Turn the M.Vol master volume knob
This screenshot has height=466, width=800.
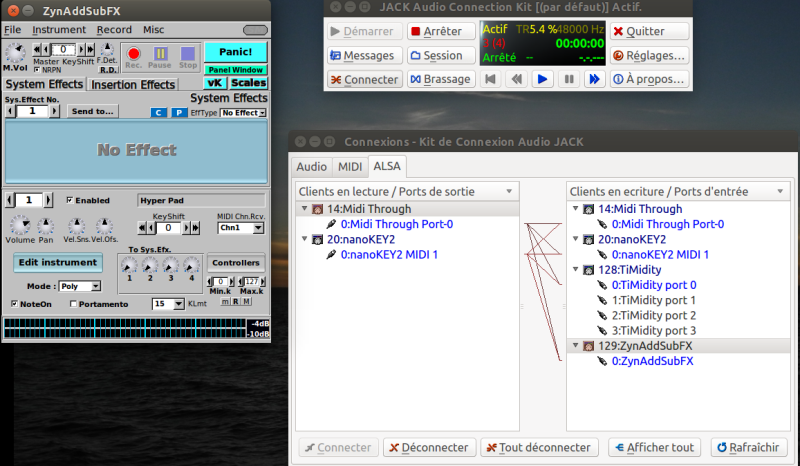tap(15, 53)
